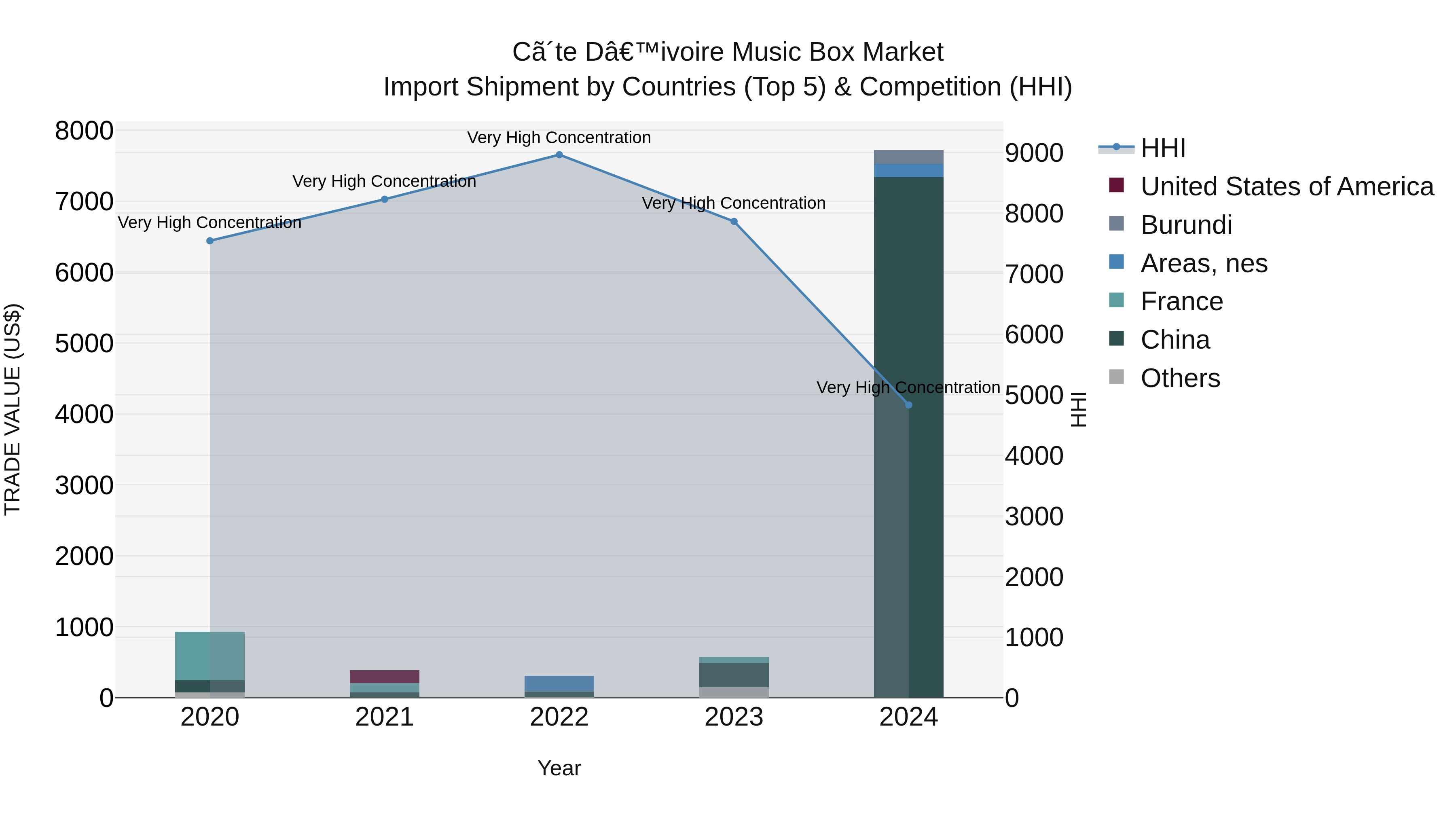Click the HHI right axis title
1456x819 pixels.
coord(1078,409)
